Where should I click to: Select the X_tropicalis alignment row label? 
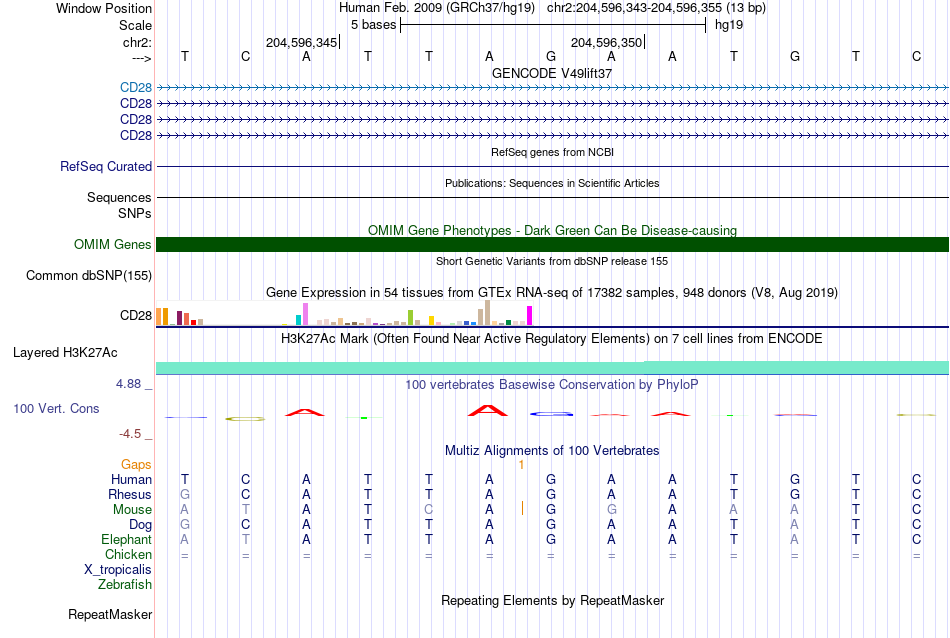pos(118,570)
